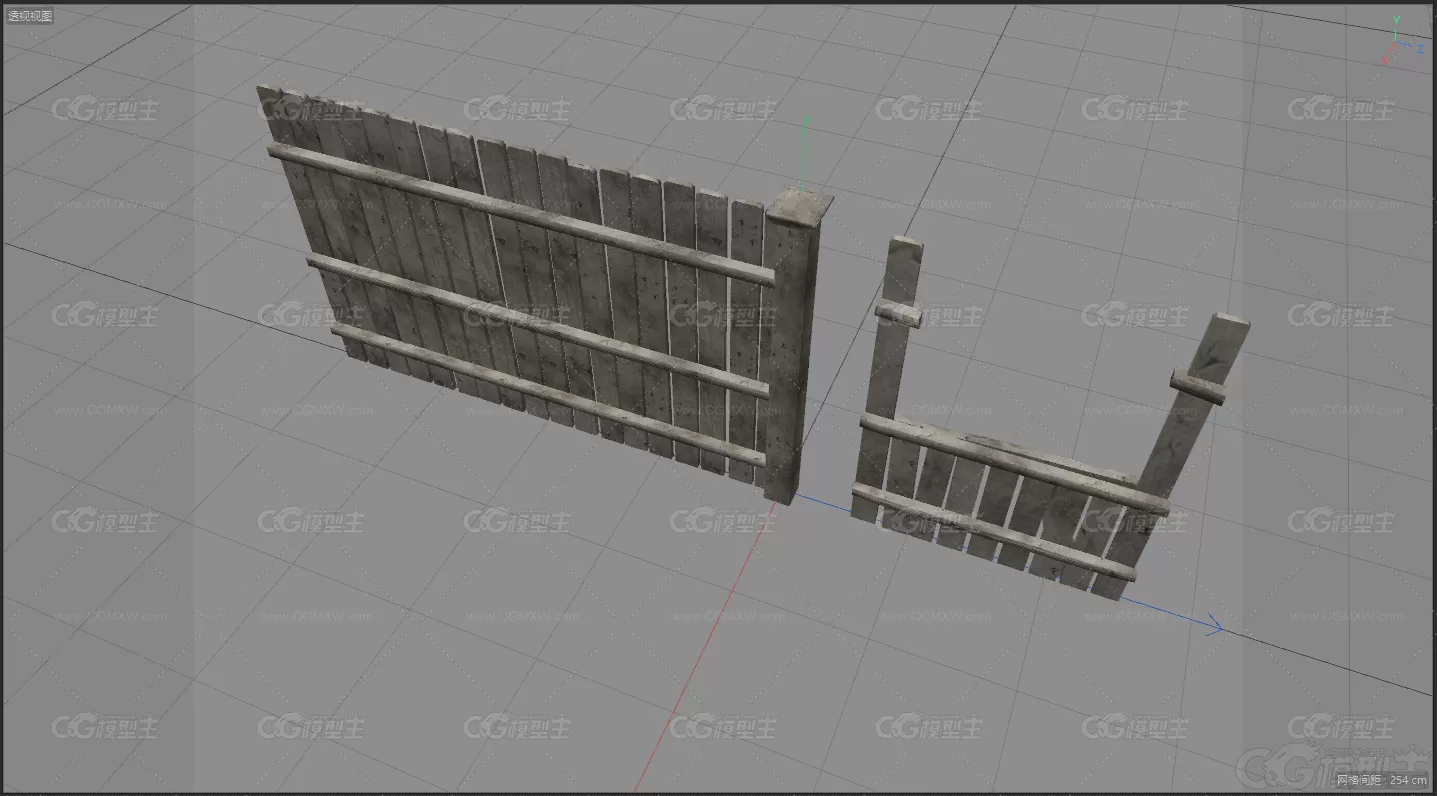Click the 透视视图 viewport label

pos(30,16)
